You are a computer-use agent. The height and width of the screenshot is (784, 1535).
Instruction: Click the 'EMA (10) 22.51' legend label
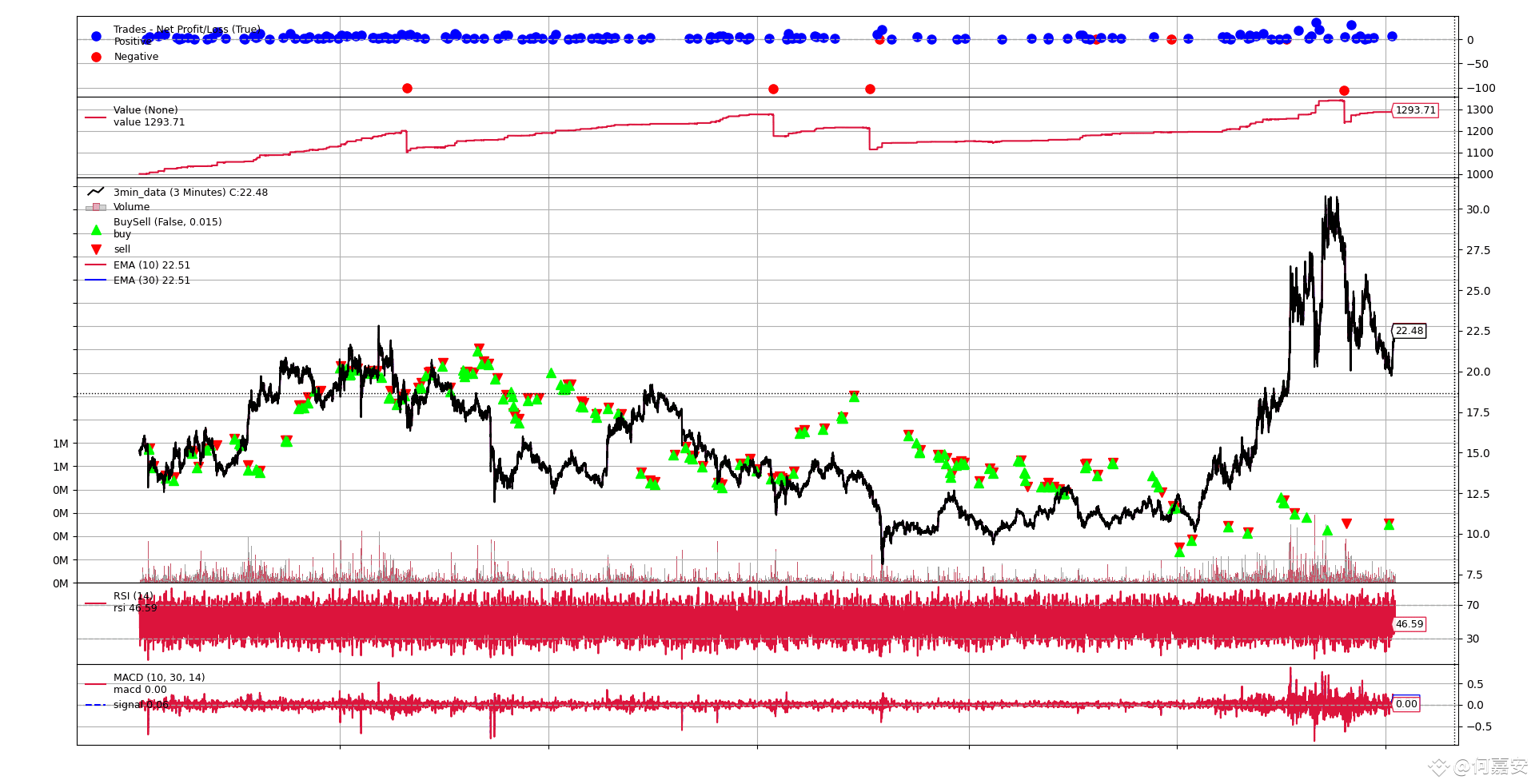[152, 265]
